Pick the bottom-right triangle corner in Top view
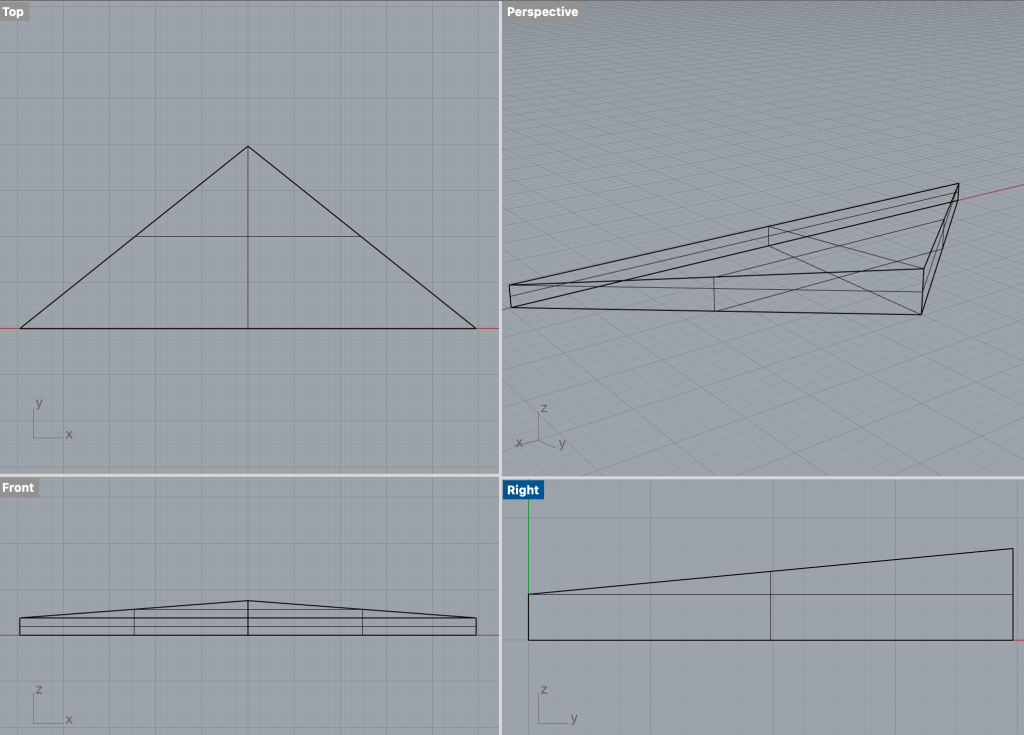Image resolution: width=1024 pixels, height=735 pixels. [x=475, y=328]
